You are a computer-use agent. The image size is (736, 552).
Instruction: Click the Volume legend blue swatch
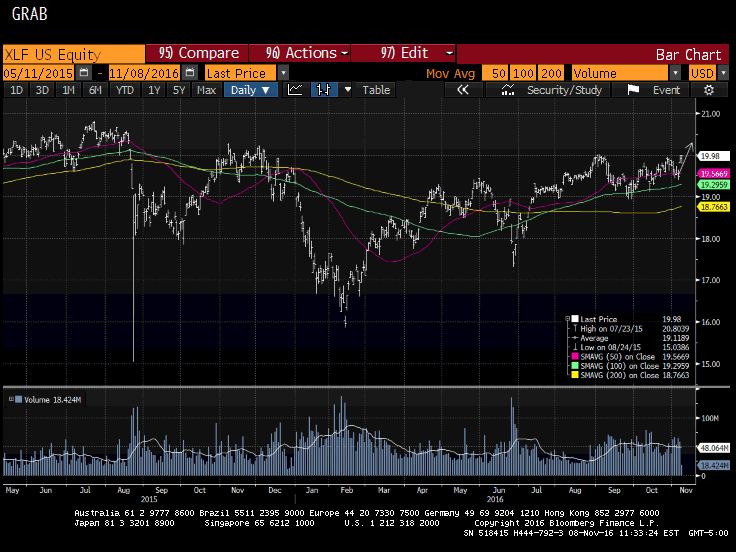pyautogui.click(x=18, y=399)
